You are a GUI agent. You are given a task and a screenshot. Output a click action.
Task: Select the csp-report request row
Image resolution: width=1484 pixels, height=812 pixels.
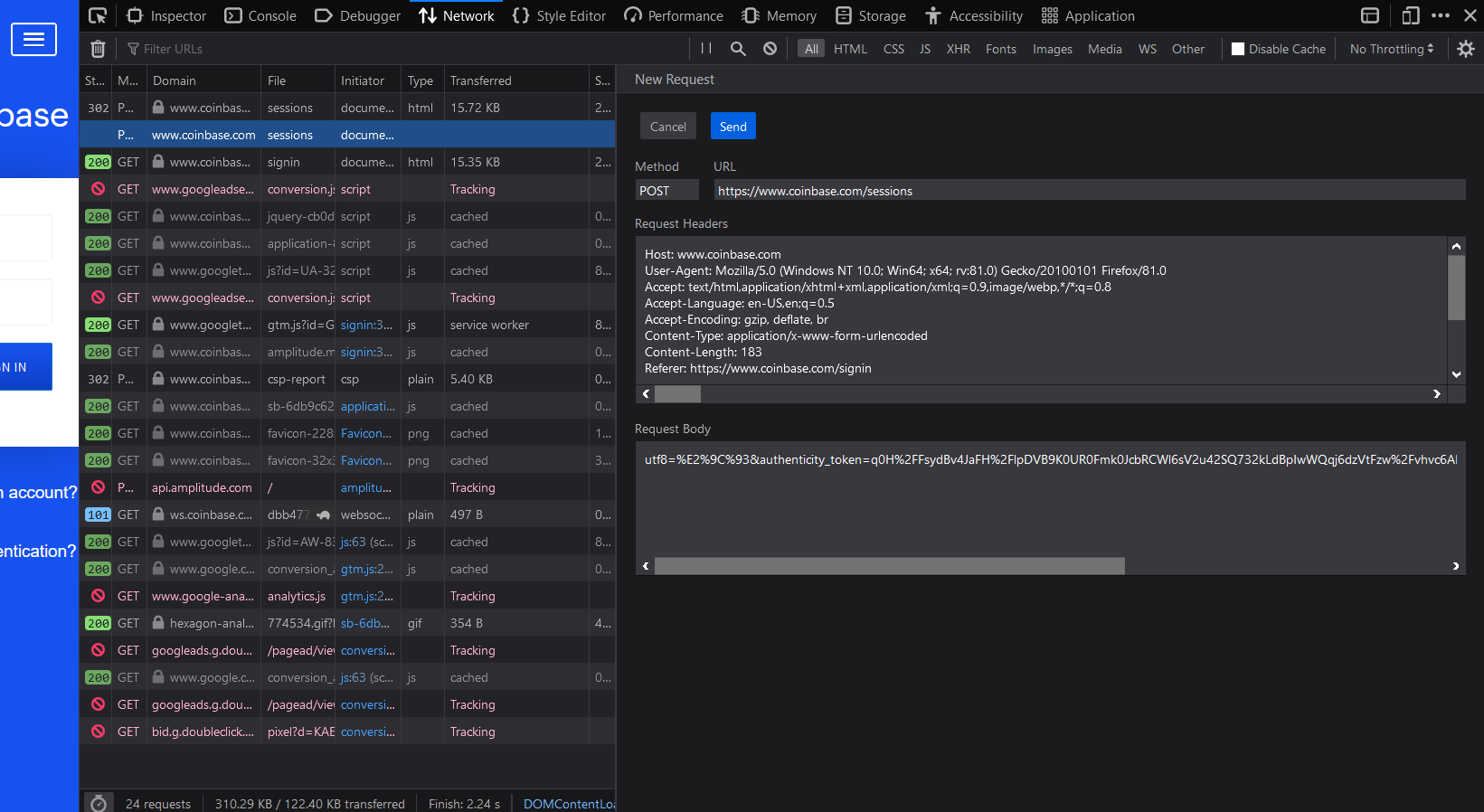347,379
